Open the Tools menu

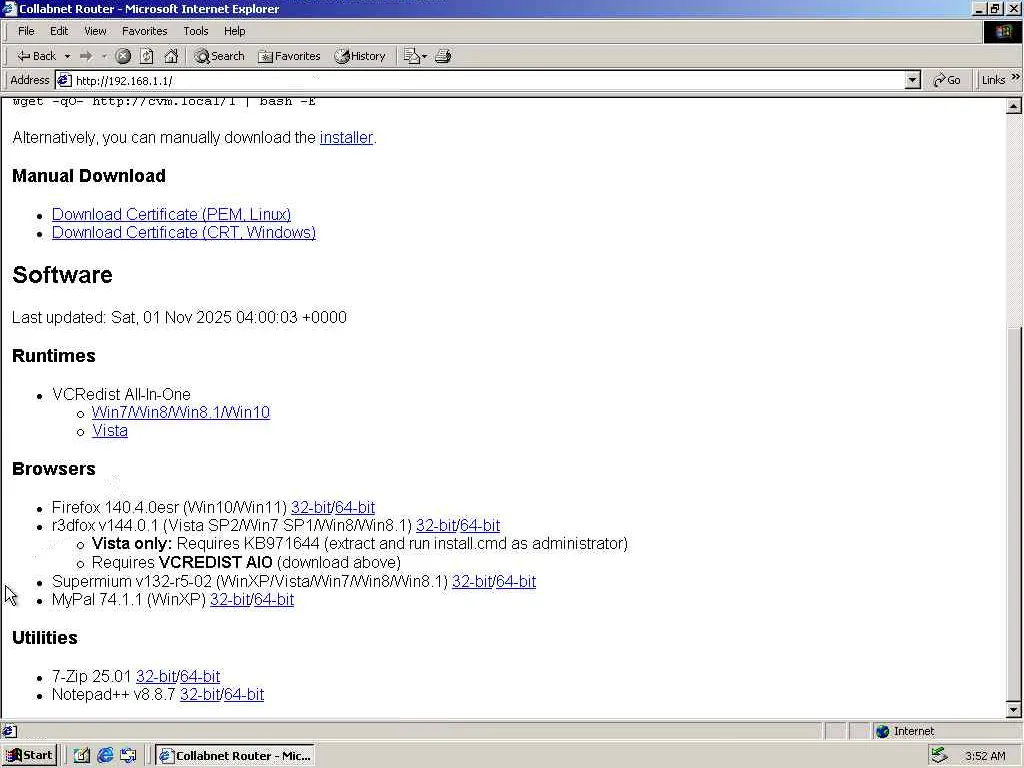tap(195, 31)
